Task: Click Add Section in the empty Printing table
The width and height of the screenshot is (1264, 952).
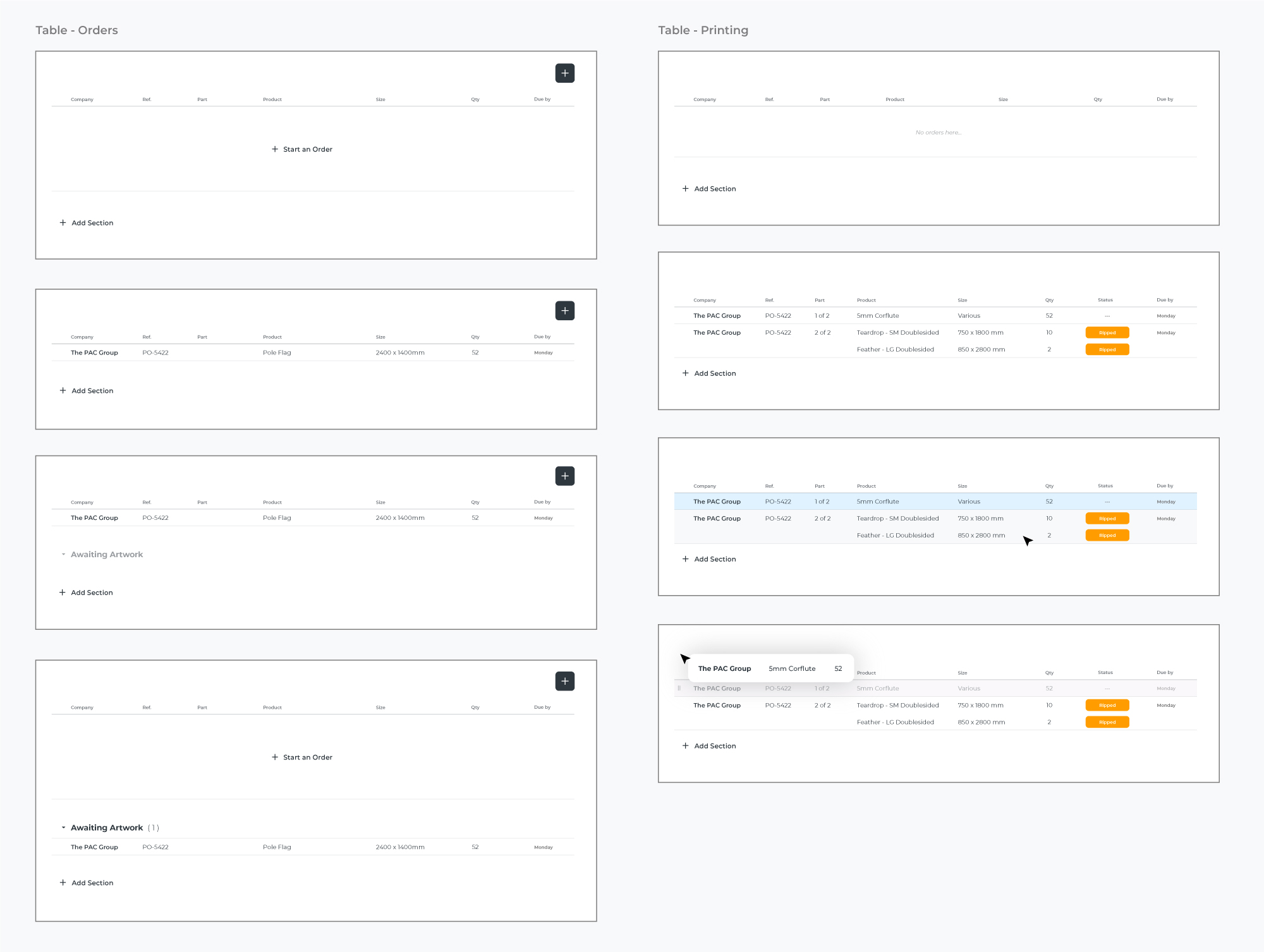Action: 715,189
